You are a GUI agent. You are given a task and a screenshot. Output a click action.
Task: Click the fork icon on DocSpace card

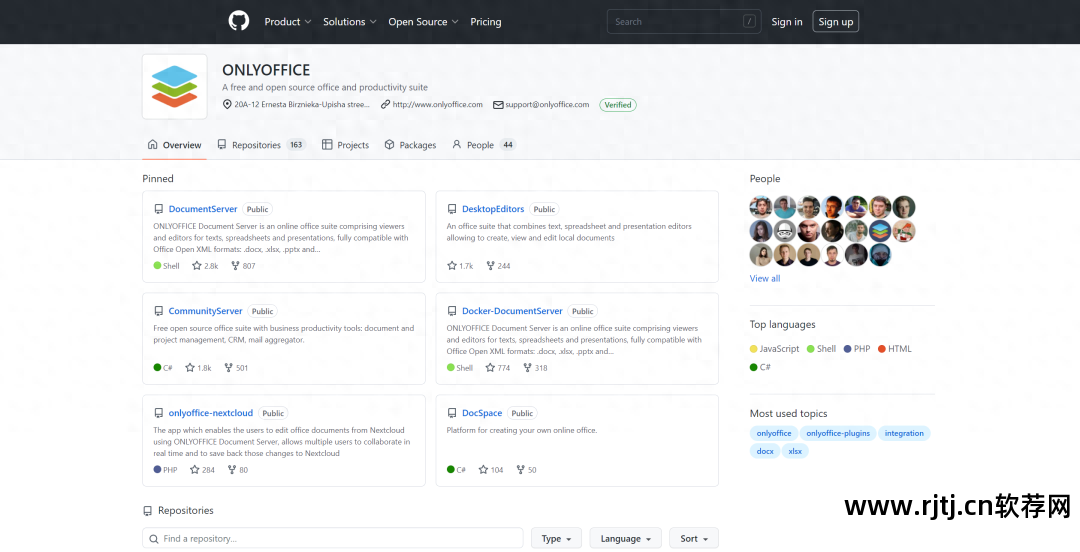[520, 470]
